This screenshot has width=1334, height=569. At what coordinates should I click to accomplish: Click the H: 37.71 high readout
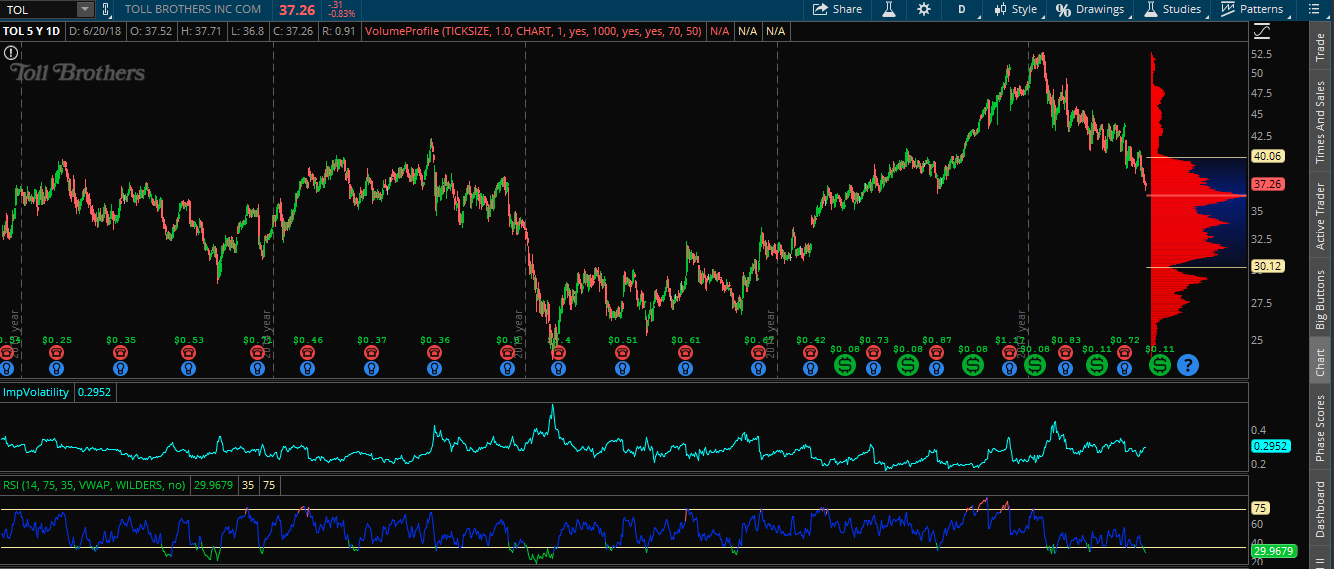[x=200, y=31]
